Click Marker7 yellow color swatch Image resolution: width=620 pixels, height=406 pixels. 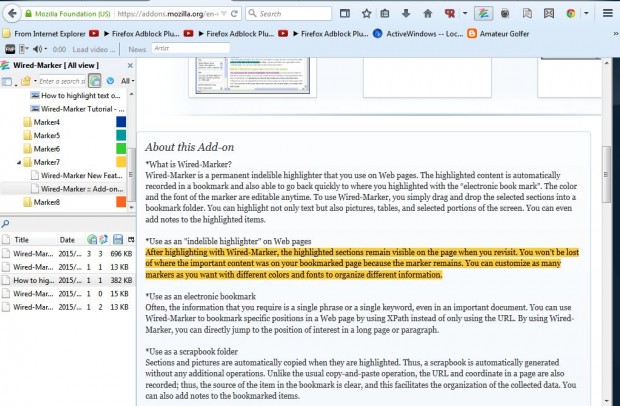[x=121, y=162]
